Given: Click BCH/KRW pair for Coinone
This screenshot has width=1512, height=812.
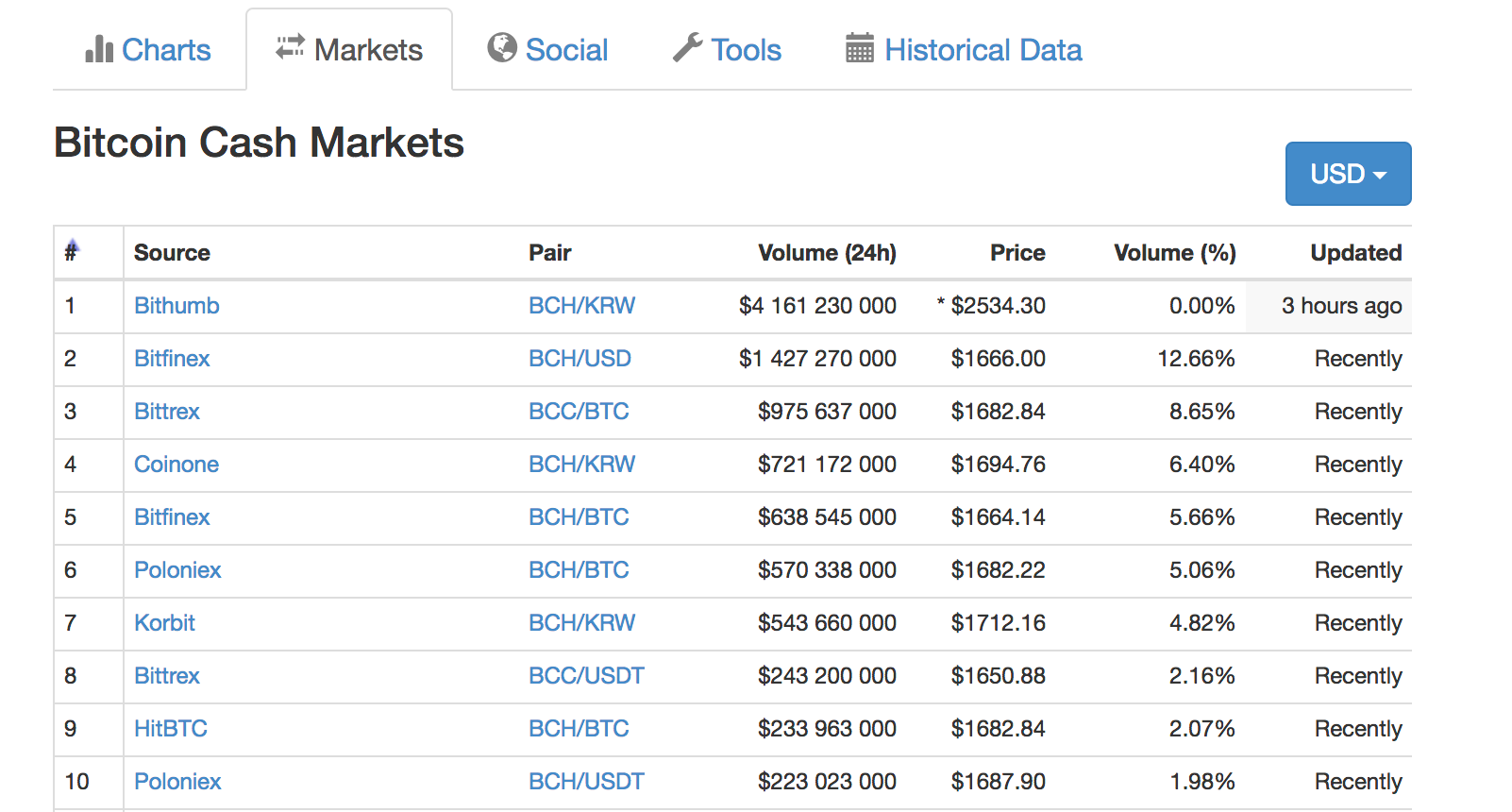Looking at the screenshot, I should pos(581,465).
